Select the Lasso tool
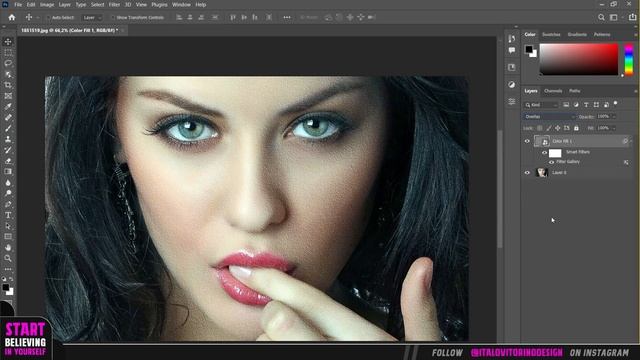 click(8, 63)
